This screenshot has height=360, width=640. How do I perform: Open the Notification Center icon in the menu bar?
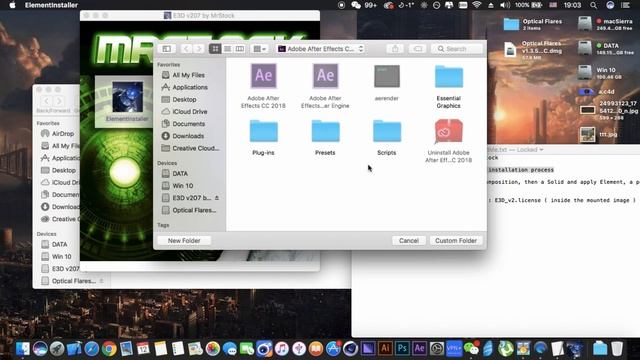(x=625, y=5)
